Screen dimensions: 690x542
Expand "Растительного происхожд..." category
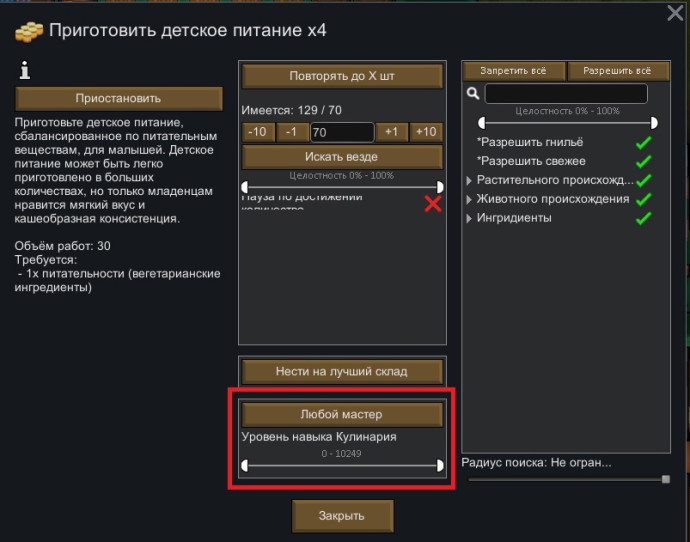471,181
